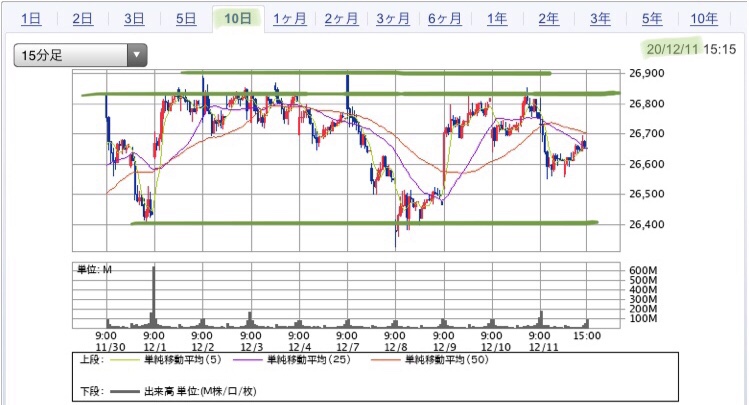Click the tall 12/1 volume spike bar

pos(153,296)
